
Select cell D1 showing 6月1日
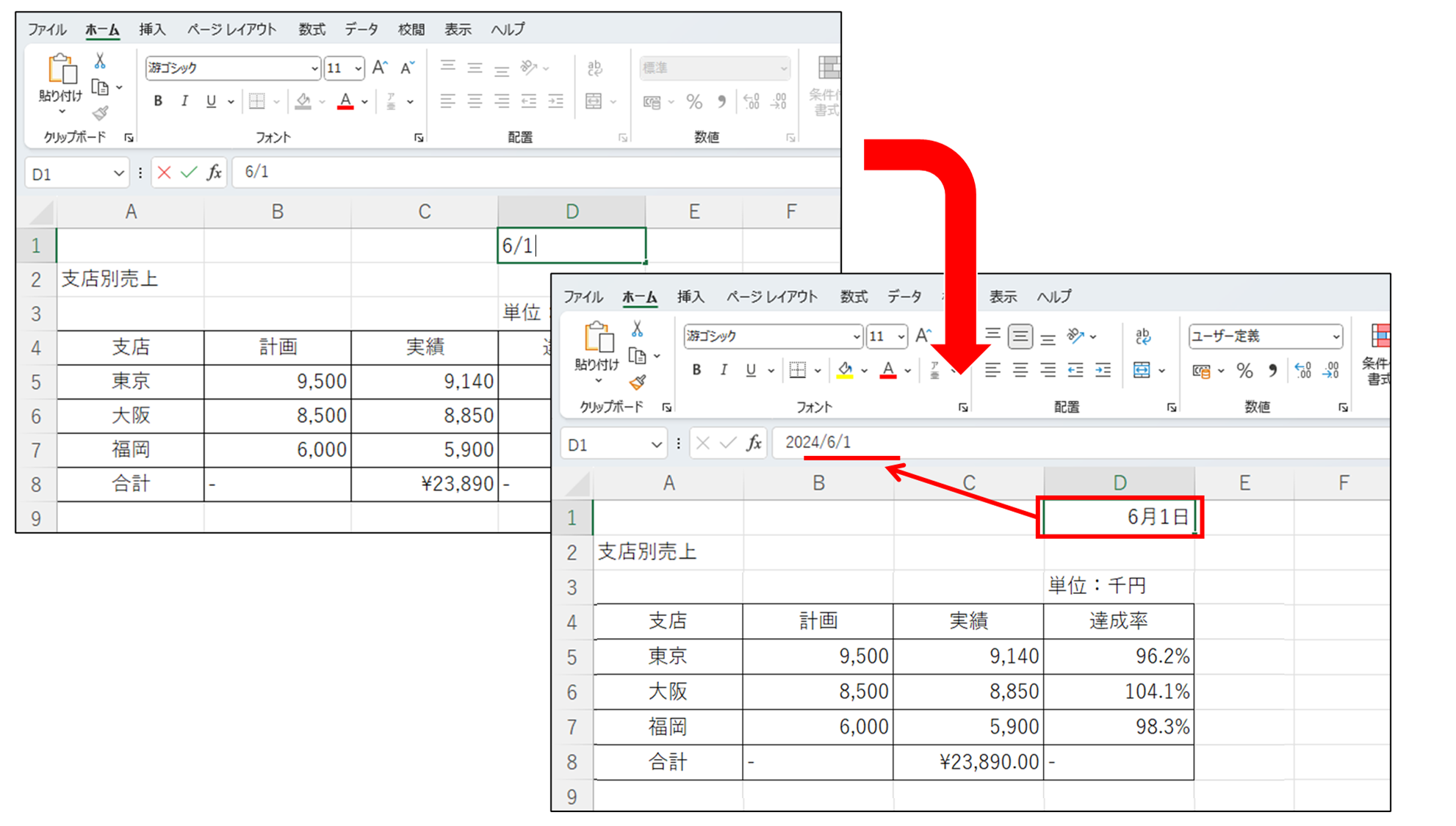coord(1119,517)
